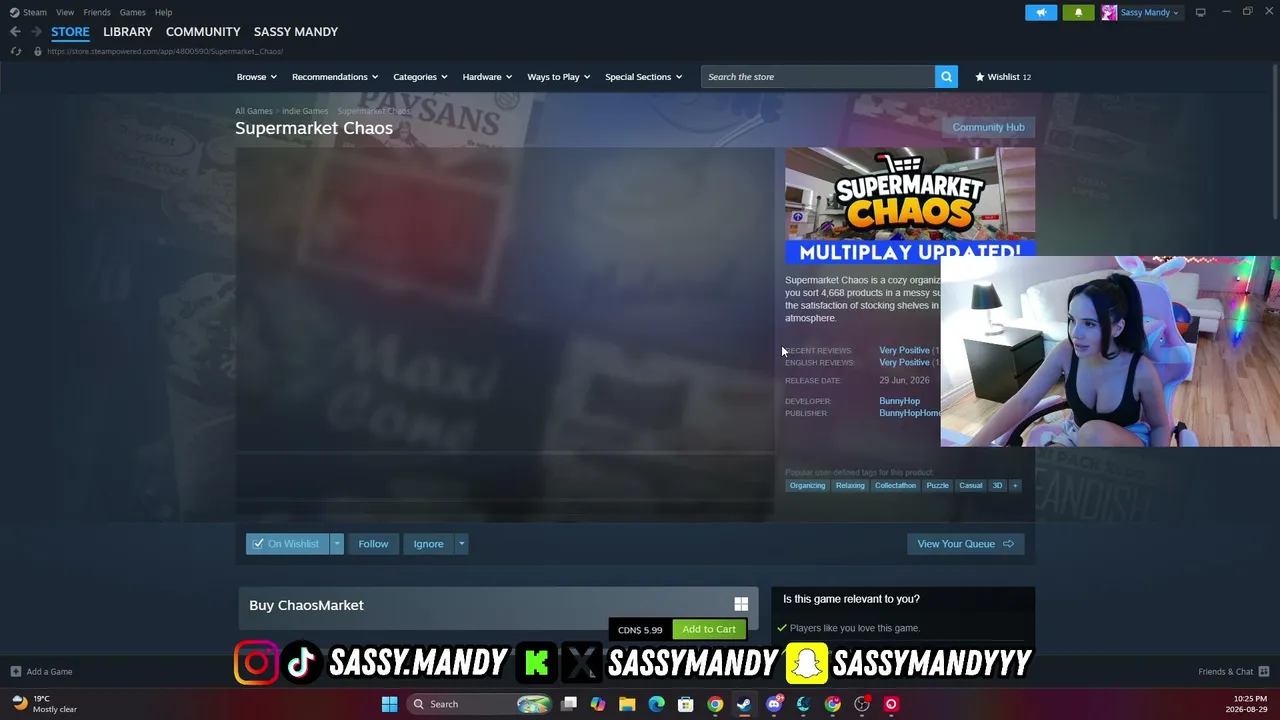
Task: Click the Sassy Mandy profile avatar
Action: point(1109,12)
